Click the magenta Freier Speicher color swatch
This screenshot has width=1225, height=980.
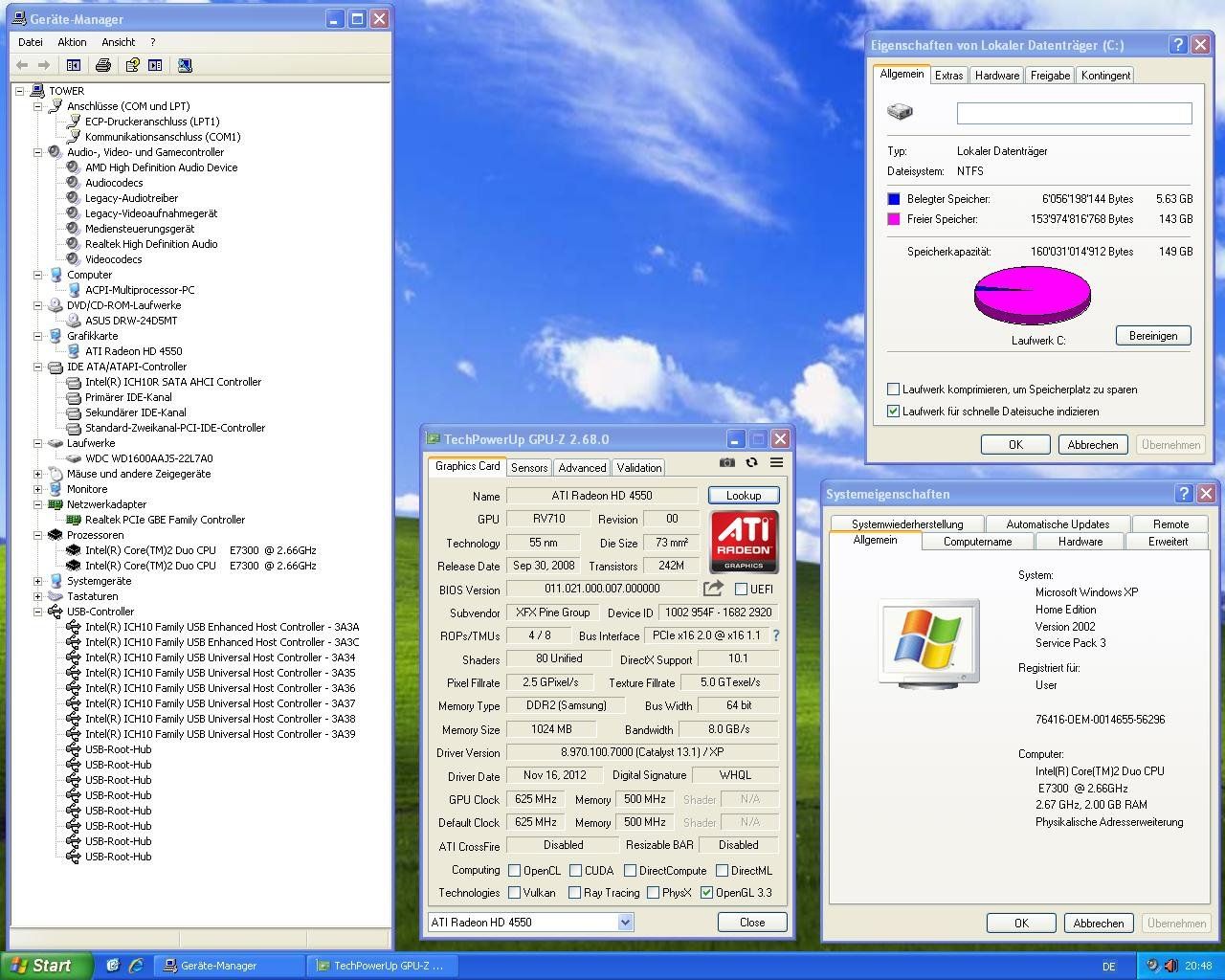(x=894, y=219)
